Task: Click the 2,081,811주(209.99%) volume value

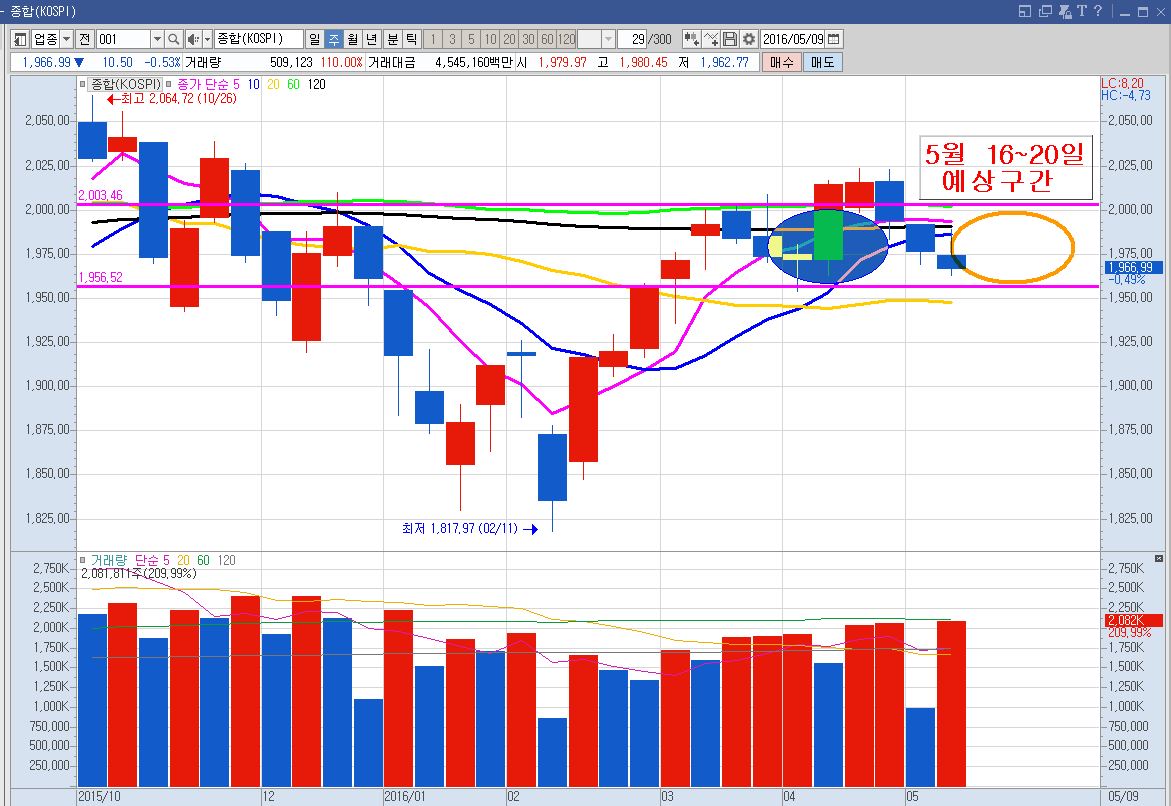Action: pos(138,574)
